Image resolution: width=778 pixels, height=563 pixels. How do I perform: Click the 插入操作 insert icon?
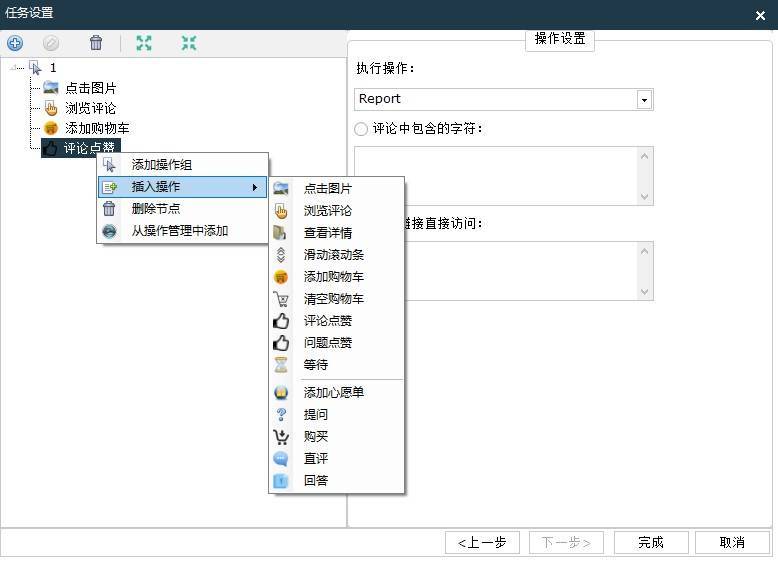[x=110, y=187]
